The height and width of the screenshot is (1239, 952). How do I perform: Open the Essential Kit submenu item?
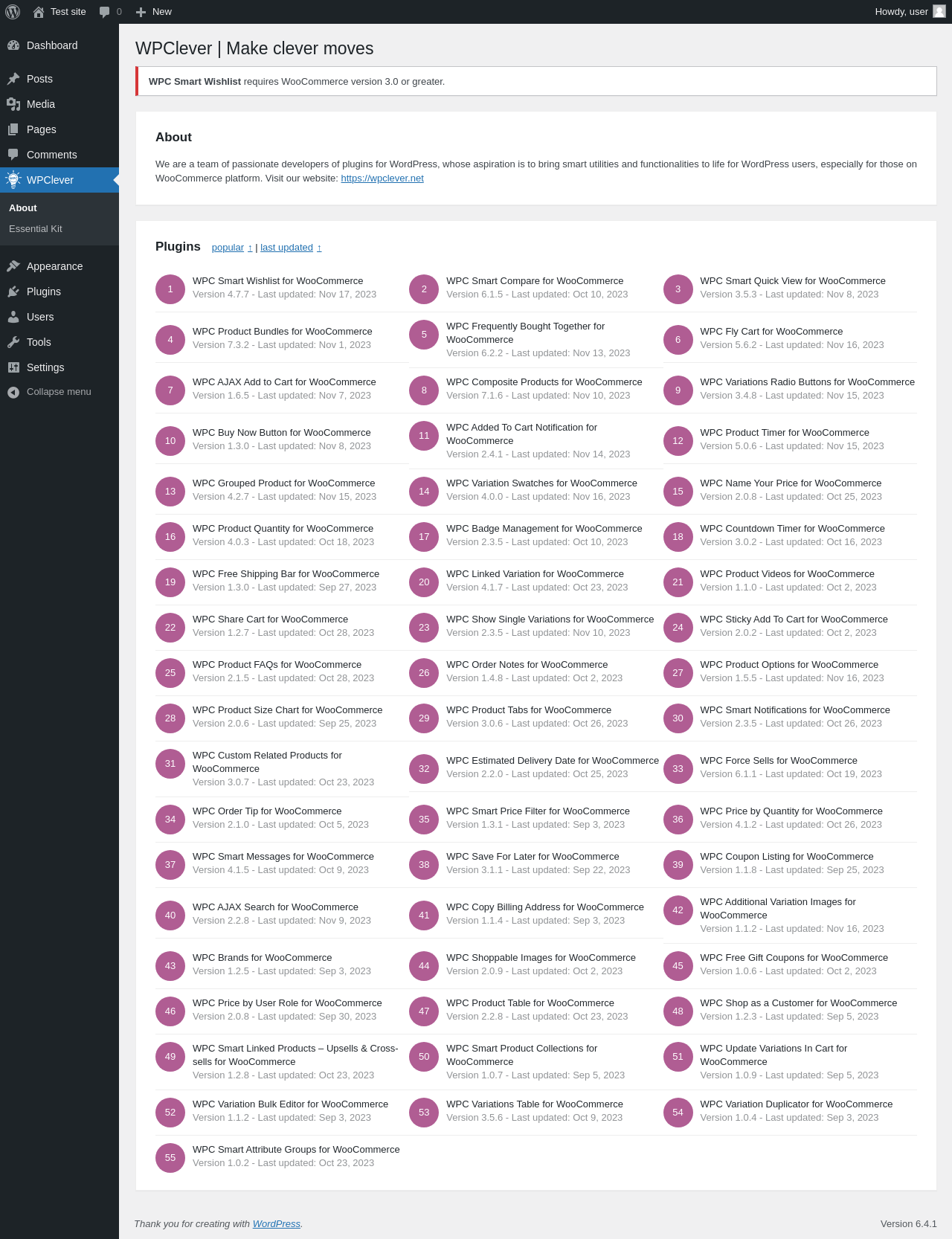coord(36,229)
